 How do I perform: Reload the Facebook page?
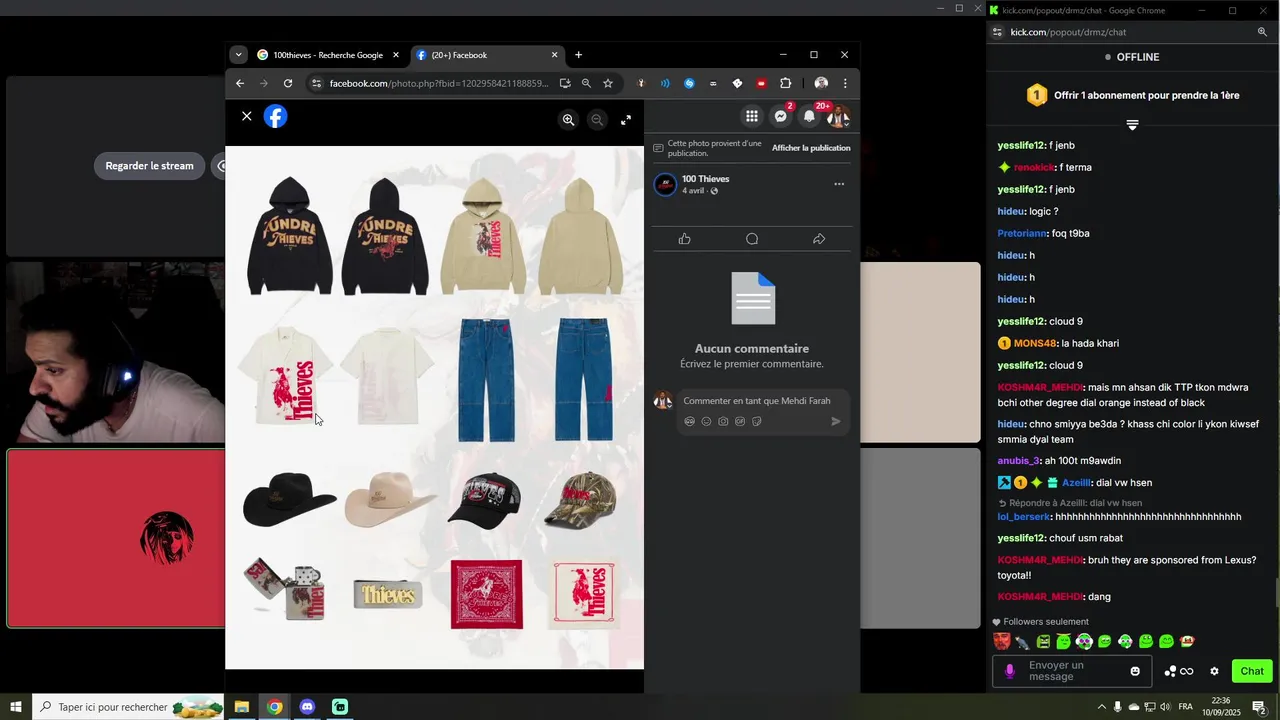pos(288,84)
